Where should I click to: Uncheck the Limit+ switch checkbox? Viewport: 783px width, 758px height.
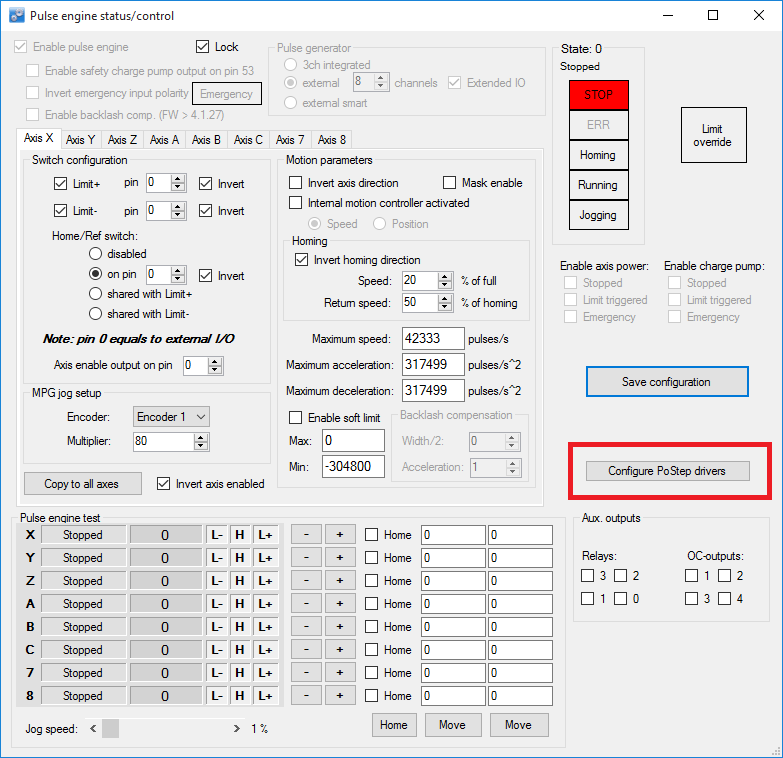pyautogui.click(x=60, y=184)
